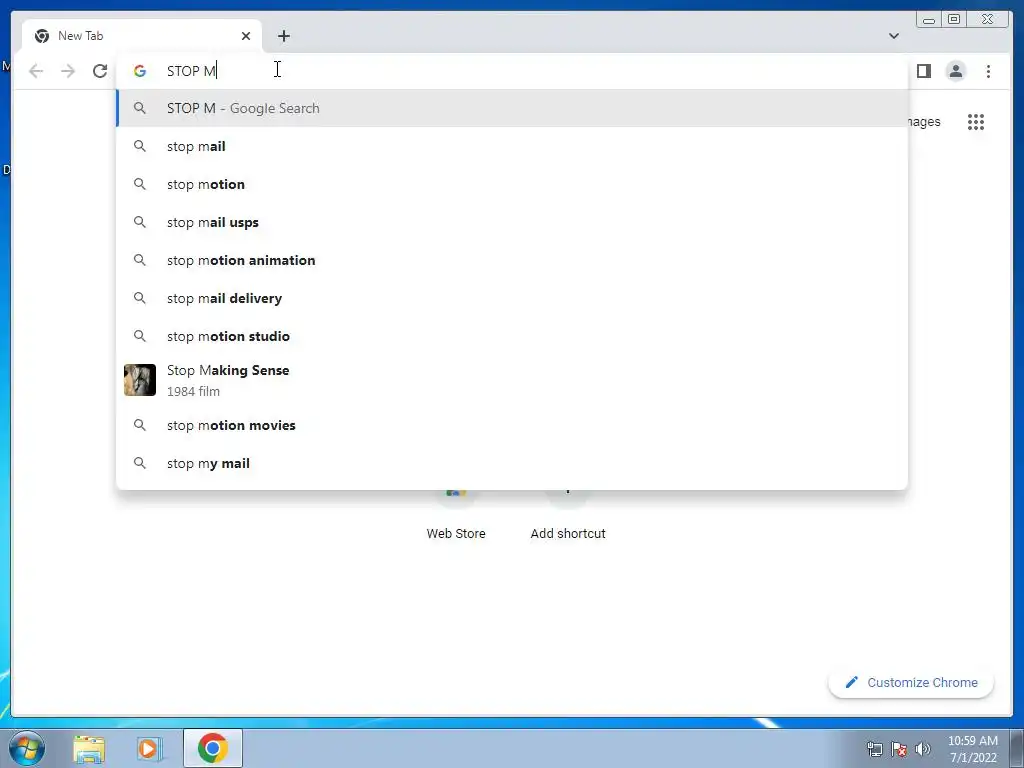This screenshot has width=1024, height=768.
Task: Open the profile avatar icon
Action: tap(956, 71)
